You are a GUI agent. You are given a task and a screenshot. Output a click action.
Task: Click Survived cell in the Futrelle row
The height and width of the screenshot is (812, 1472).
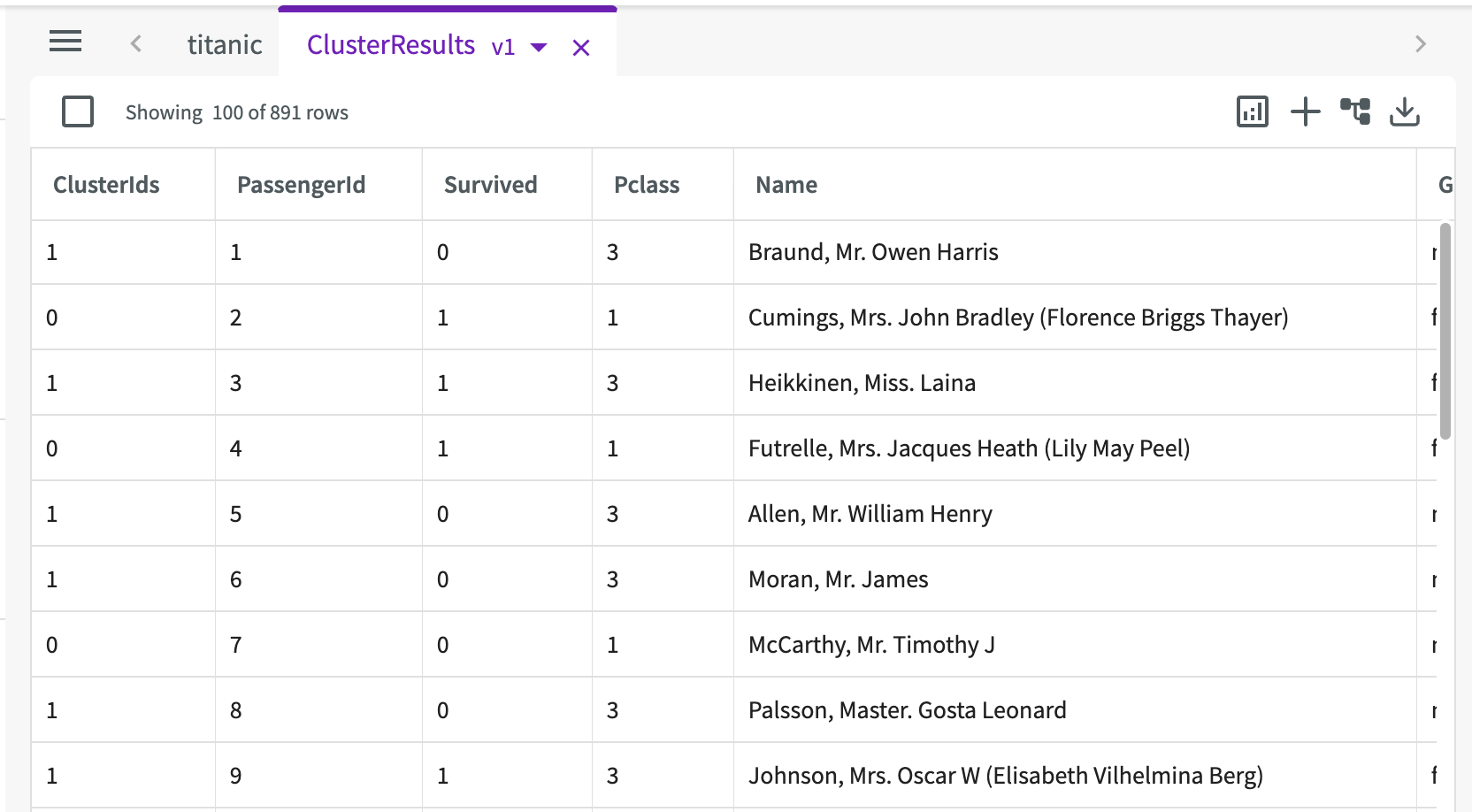tap(508, 448)
